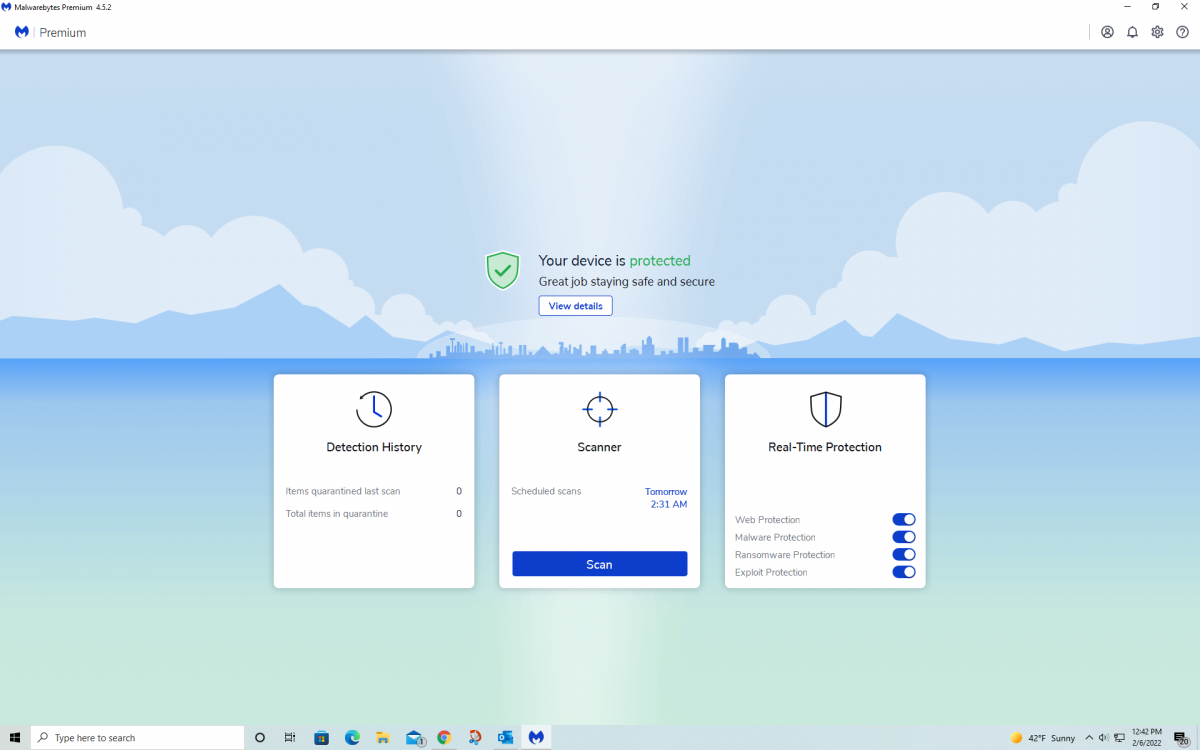Click the Your device is protected heading
This screenshot has width=1200, height=750.
pyautogui.click(x=614, y=261)
